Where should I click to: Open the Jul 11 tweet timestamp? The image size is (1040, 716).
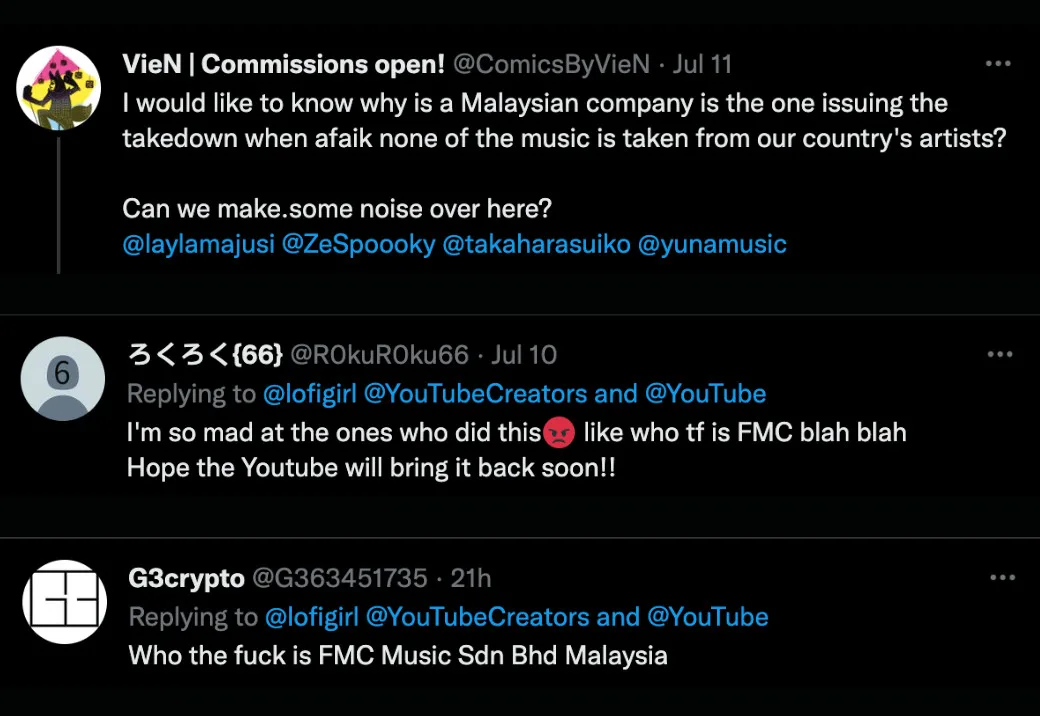tap(703, 65)
